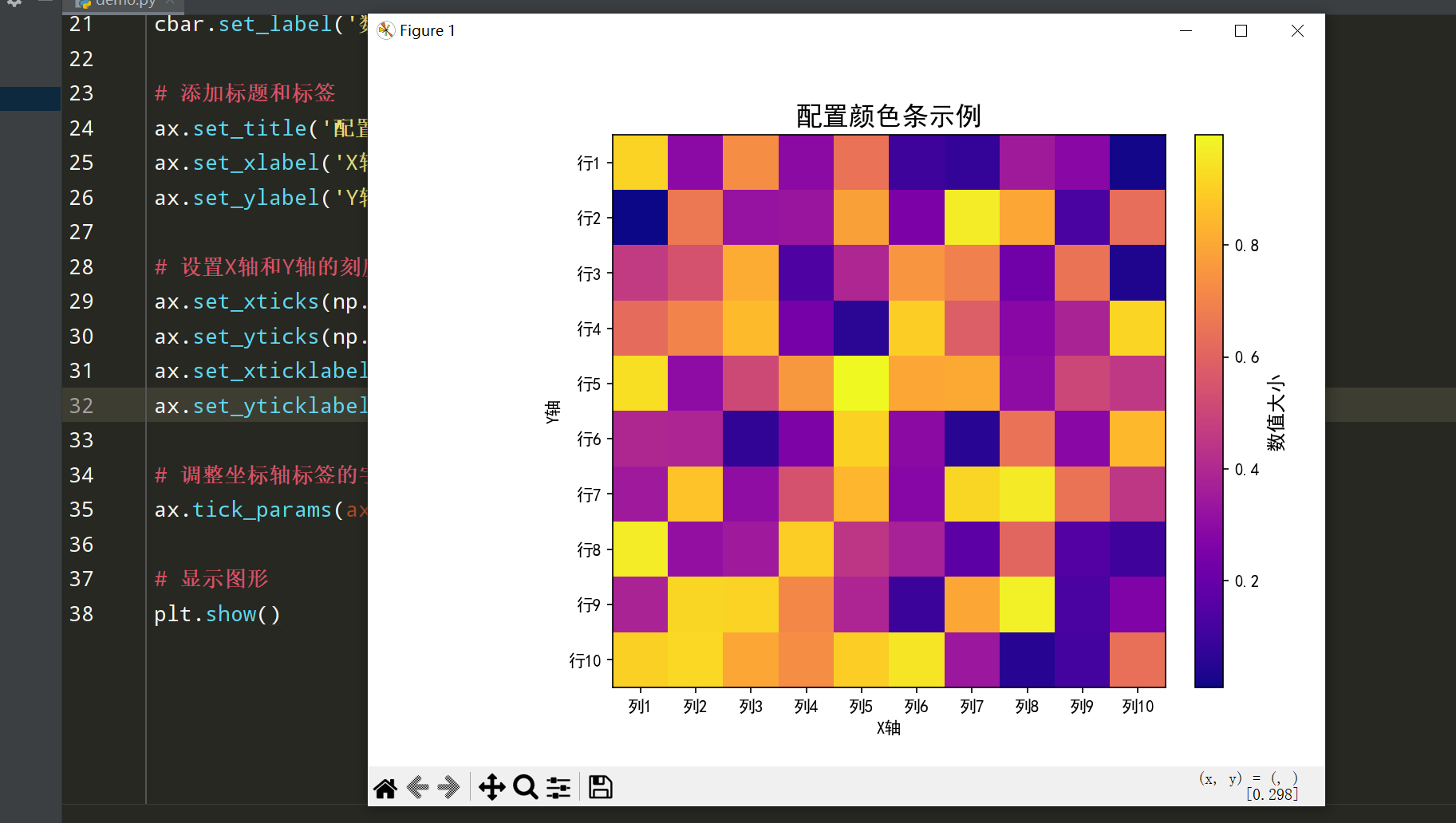
Task: Click the 行8 y tick label
Action: coord(589,550)
